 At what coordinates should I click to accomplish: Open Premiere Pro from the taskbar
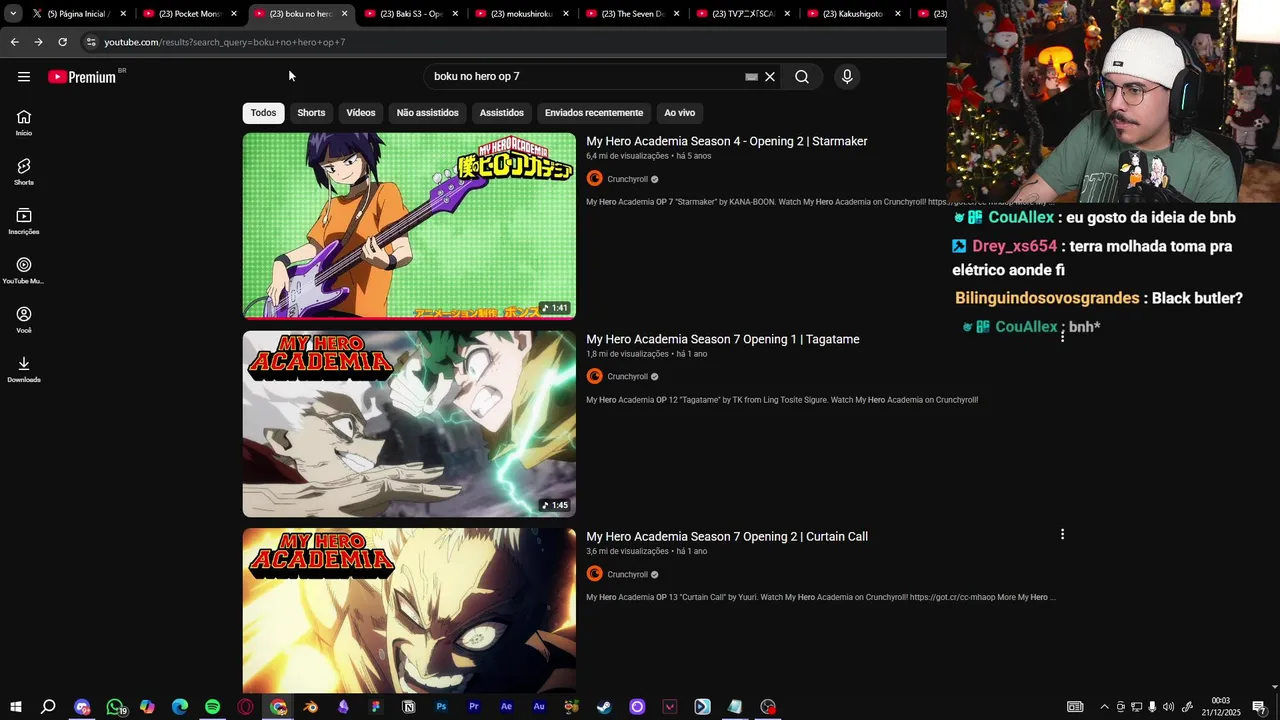pos(474,707)
